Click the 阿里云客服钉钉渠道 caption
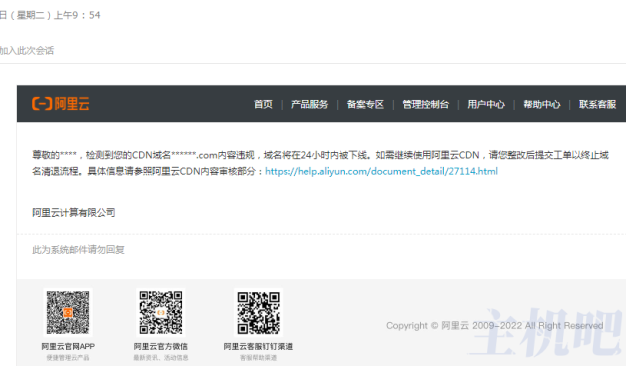 tap(258, 346)
